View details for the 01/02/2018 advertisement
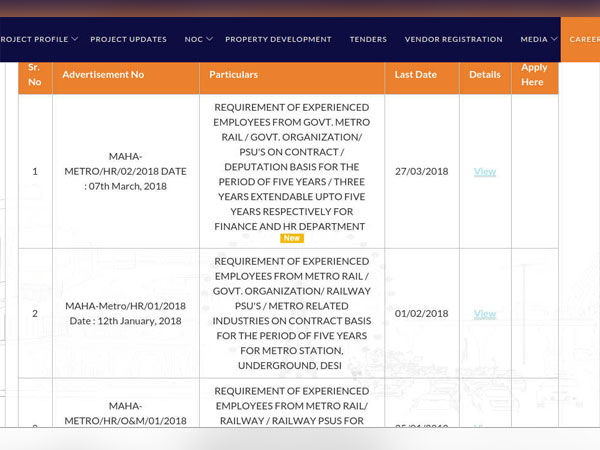Viewport: 600px width, 450px height. point(485,314)
